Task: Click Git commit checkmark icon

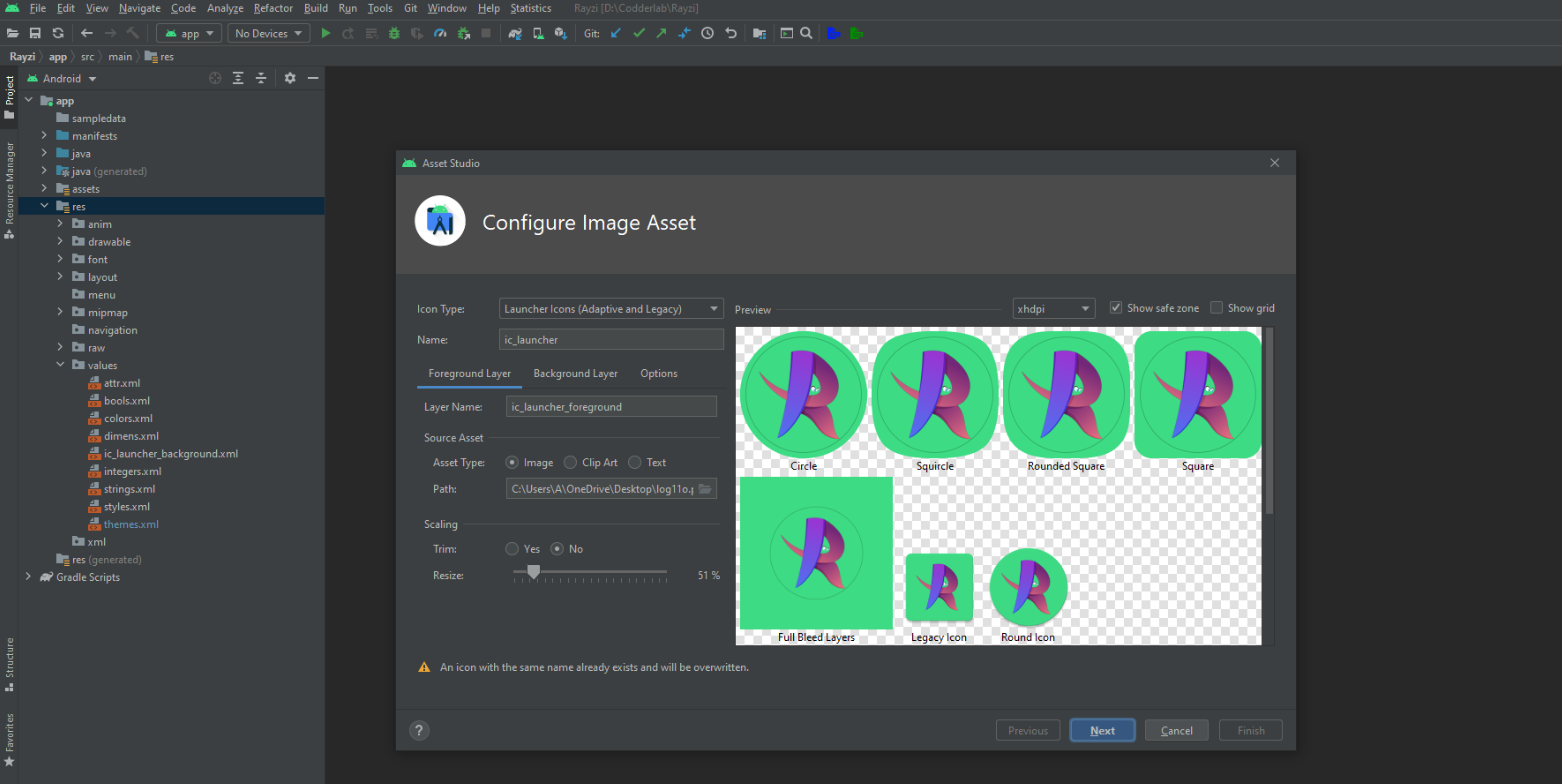Action: [x=638, y=33]
